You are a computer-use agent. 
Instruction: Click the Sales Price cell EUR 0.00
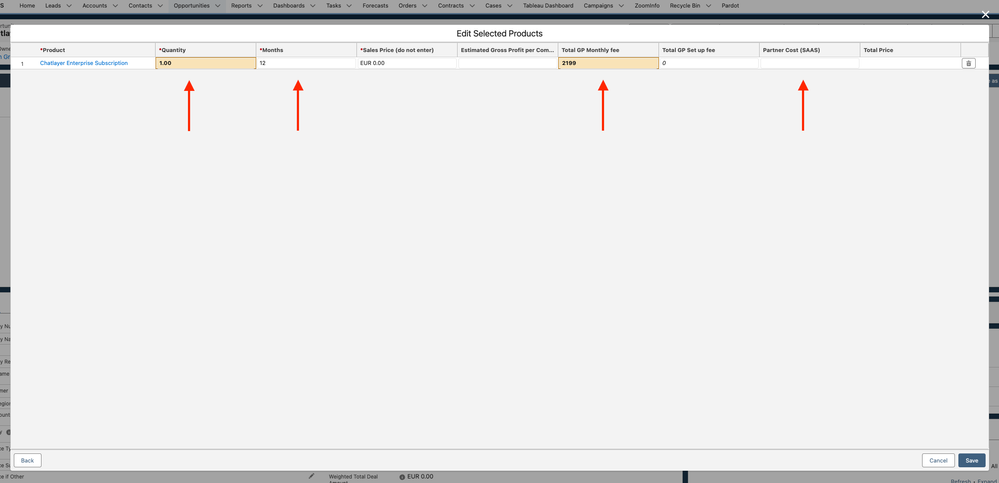407,63
